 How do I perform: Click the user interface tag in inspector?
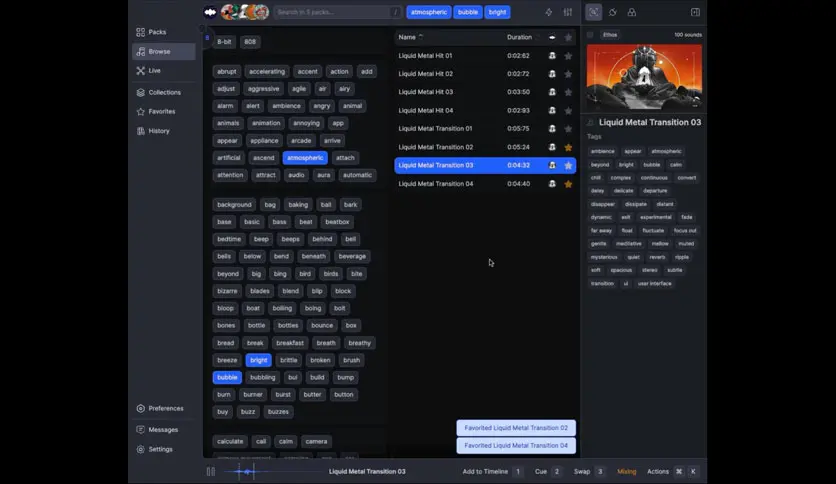[655, 284]
